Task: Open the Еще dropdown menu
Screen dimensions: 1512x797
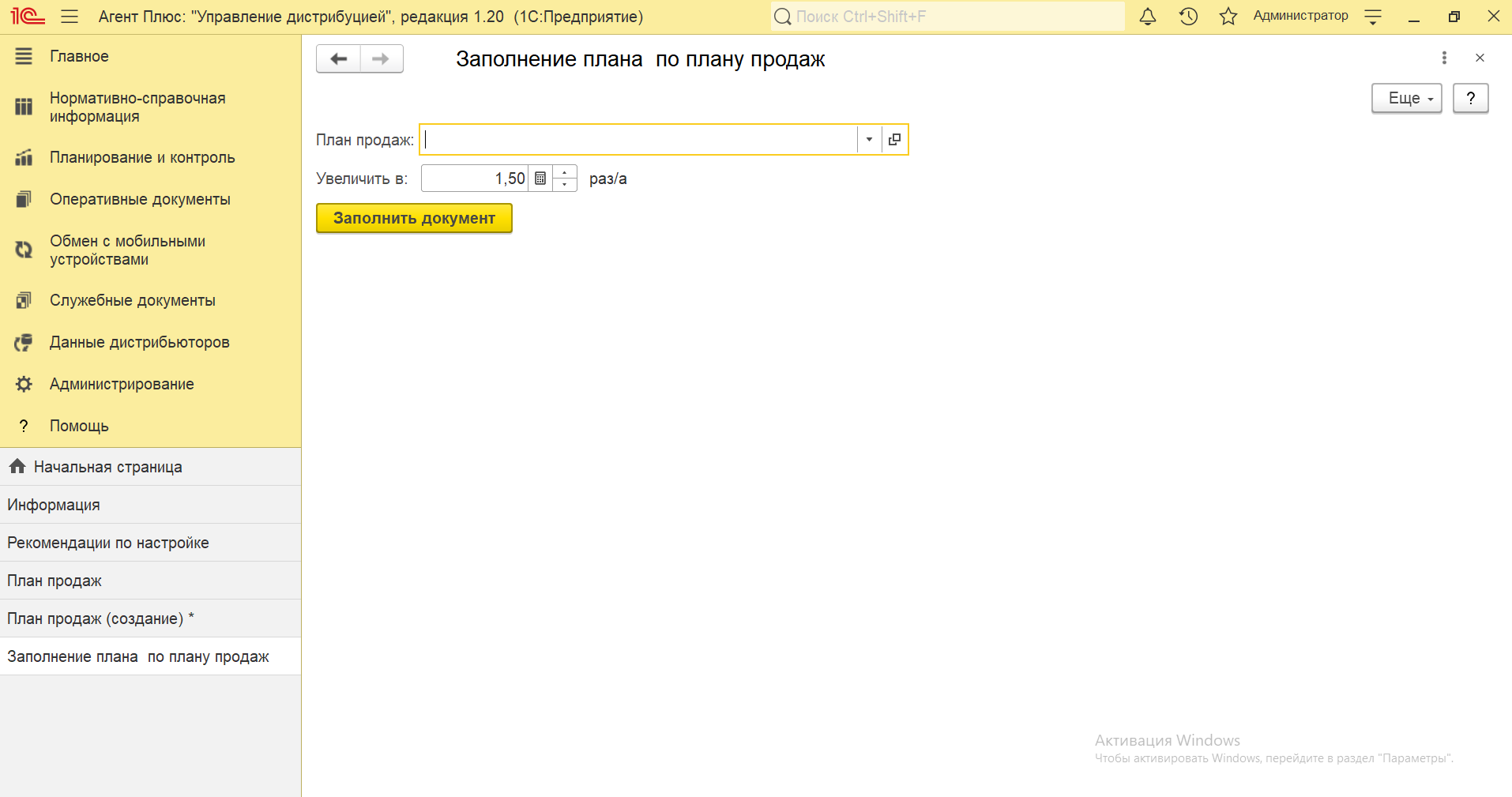Action: pyautogui.click(x=1406, y=99)
